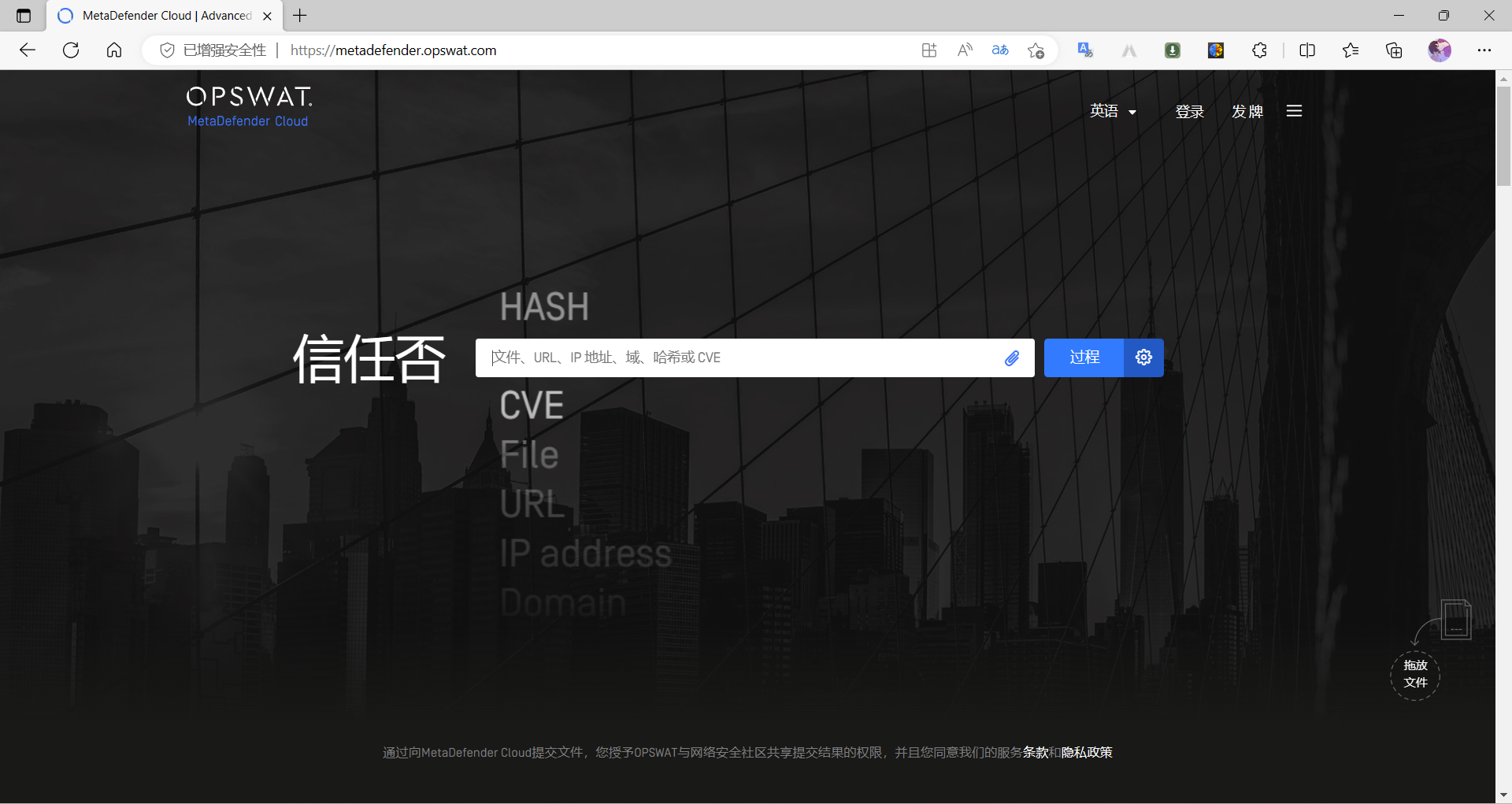Screen dimensions: 1512x804
Task: Add page to favorites with star icon
Action: (1036, 50)
